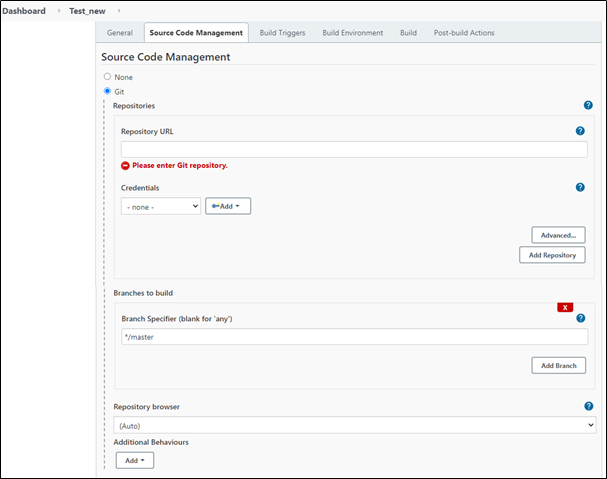The height and width of the screenshot is (479, 607).
Task: Click help icon beside Repositories heading
Action: point(587,105)
